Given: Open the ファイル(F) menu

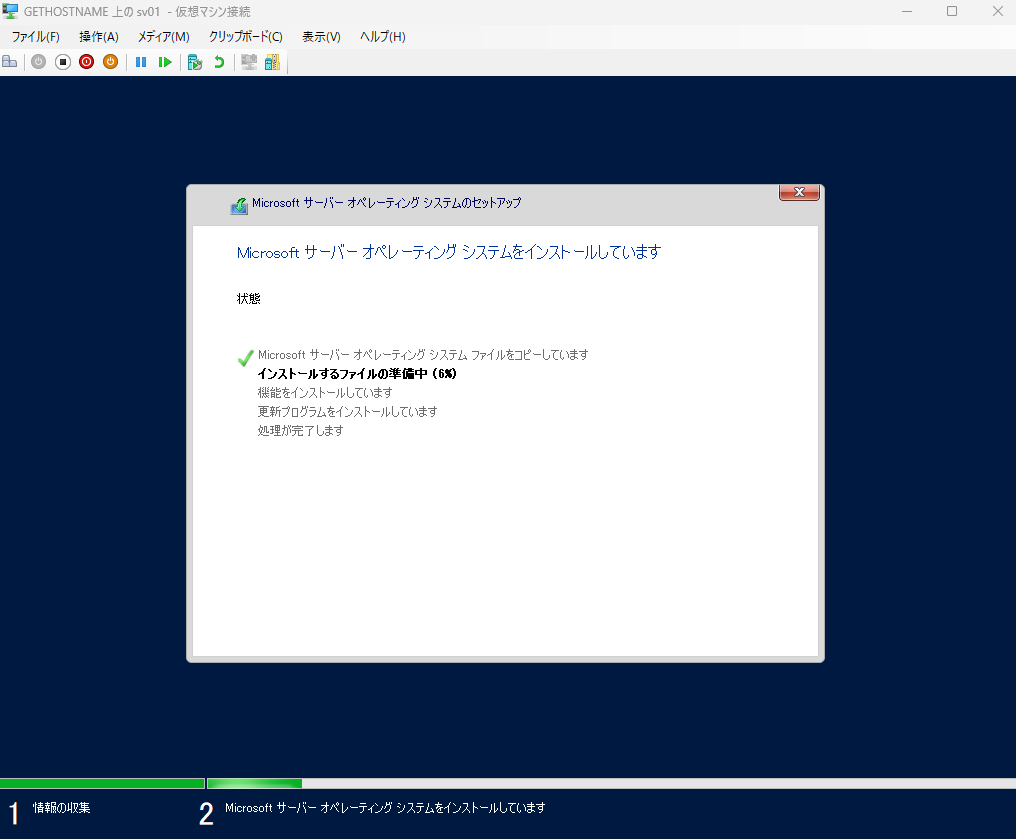Looking at the screenshot, I should [x=36, y=37].
